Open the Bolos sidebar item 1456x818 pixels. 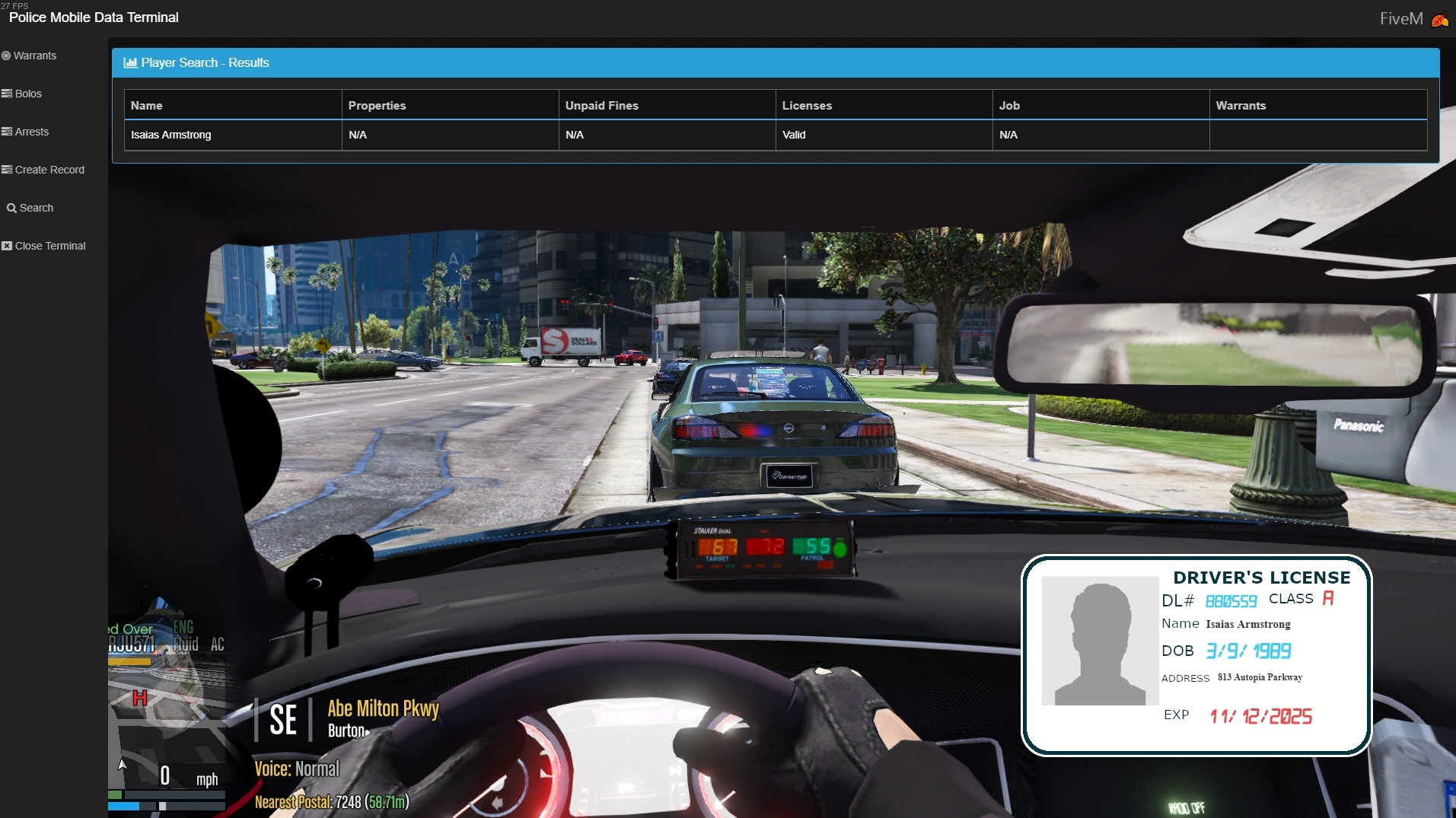tap(21, 94)
